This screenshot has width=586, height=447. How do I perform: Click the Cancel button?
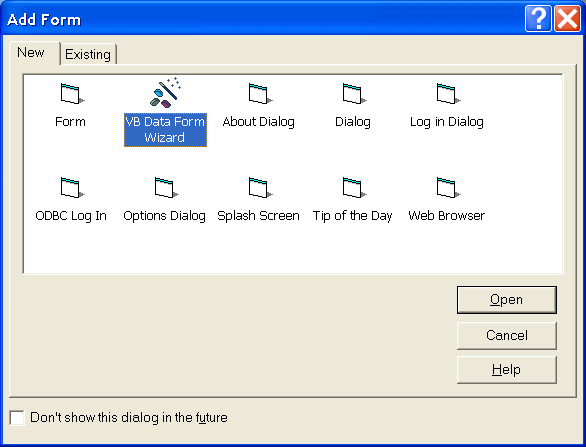[507, 336]
